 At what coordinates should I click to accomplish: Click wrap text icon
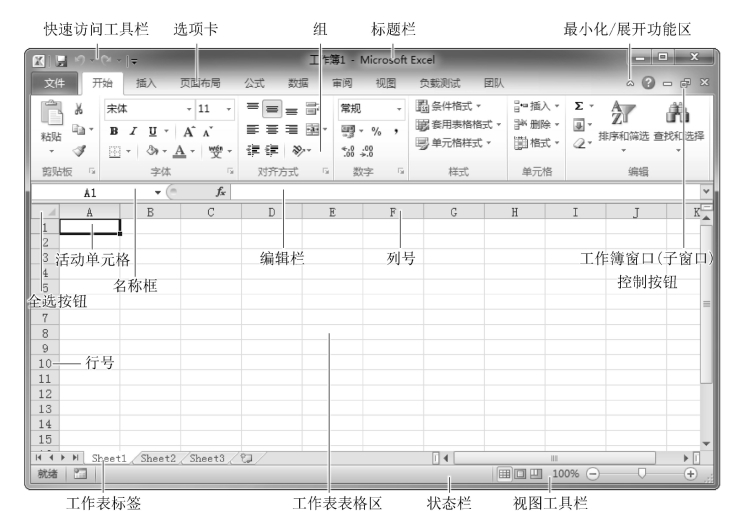pos(312,108)
